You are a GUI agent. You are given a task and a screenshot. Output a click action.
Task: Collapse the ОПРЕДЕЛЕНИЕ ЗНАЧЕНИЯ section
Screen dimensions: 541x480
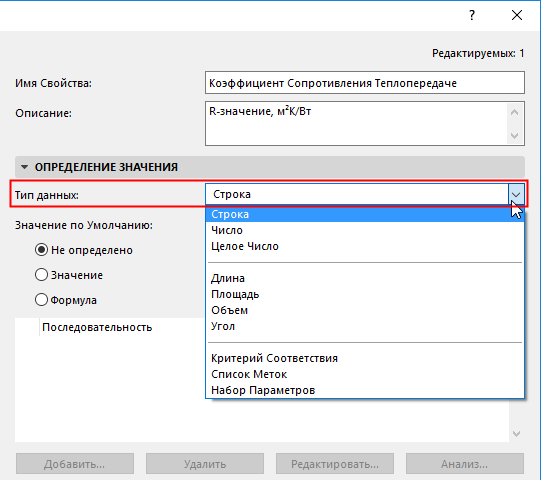click(24, 167)
